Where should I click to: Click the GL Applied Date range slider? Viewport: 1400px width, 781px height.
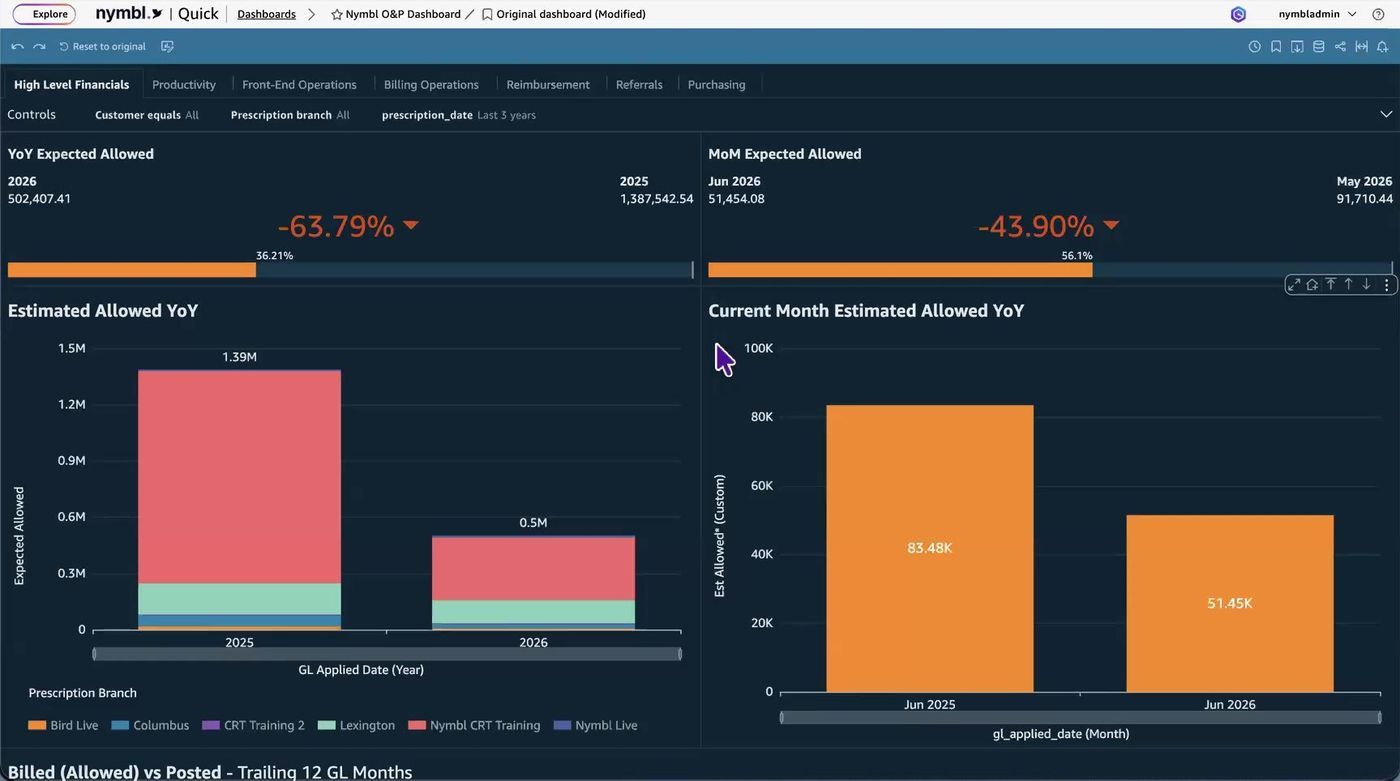point(387,654)
